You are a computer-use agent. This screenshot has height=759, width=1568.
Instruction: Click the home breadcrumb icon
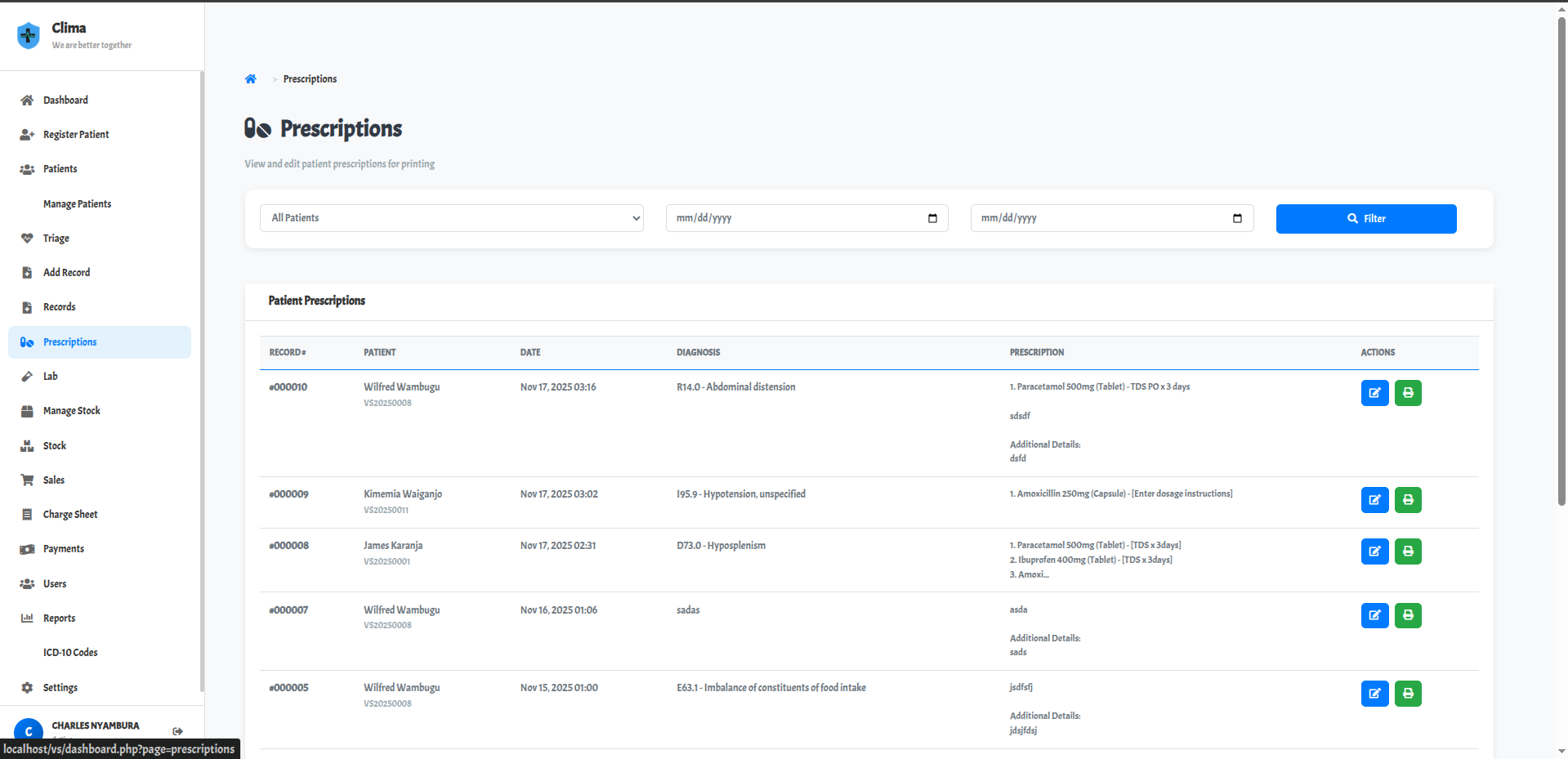coord(251,79)
